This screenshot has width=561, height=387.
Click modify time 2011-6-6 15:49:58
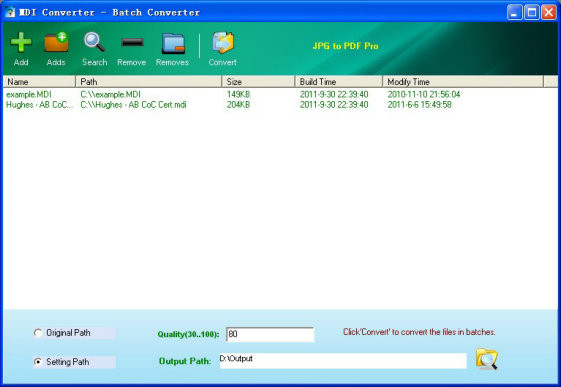(x=419, y=105)
